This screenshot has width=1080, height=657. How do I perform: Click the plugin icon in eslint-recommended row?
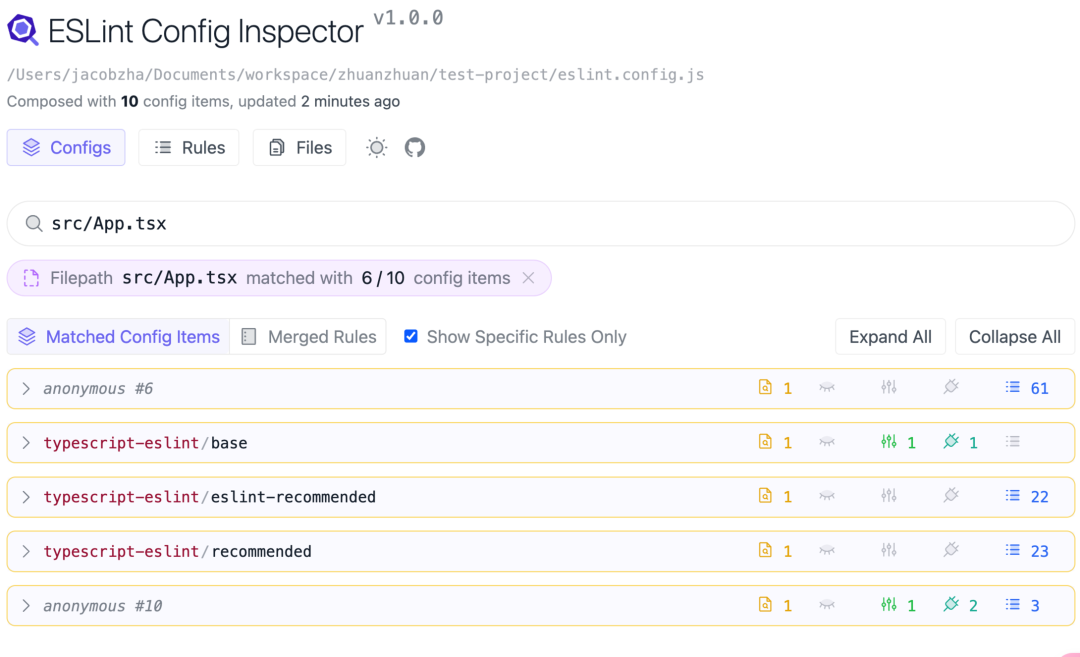pos(951,496)
